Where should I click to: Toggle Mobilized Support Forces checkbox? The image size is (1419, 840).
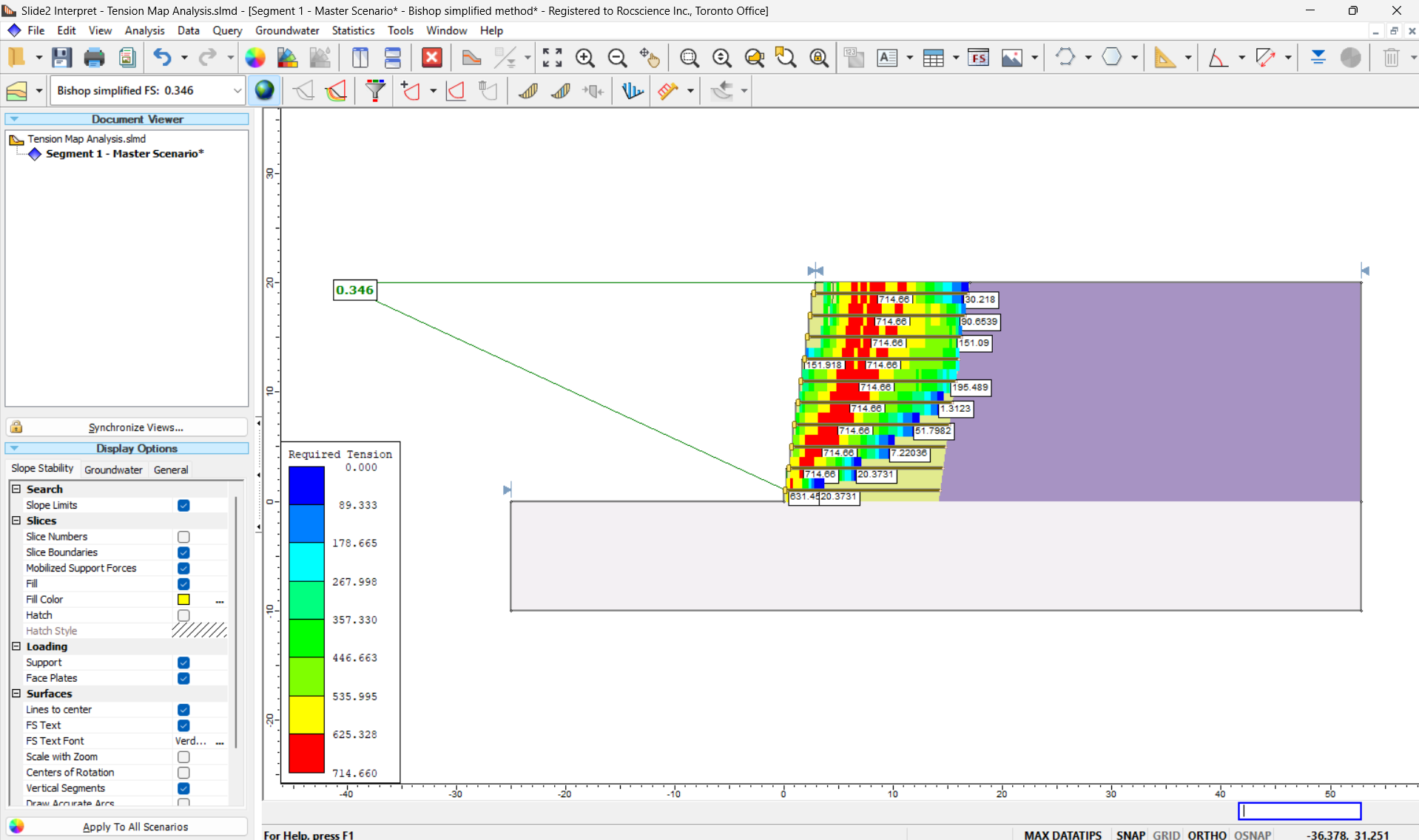pos(183,568)
